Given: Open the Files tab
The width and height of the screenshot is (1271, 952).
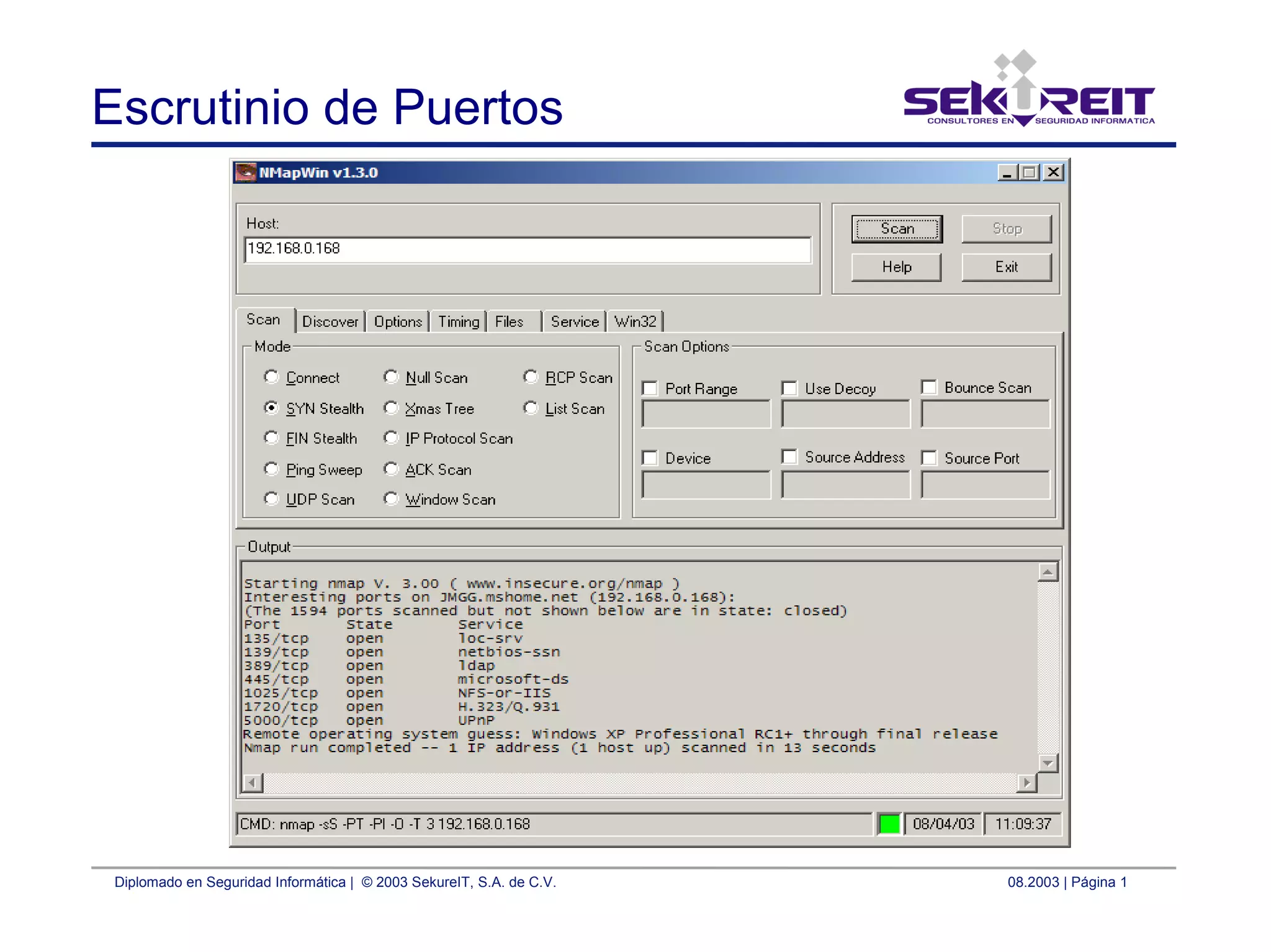Looking at the screenshot, I should click(514, 321).
